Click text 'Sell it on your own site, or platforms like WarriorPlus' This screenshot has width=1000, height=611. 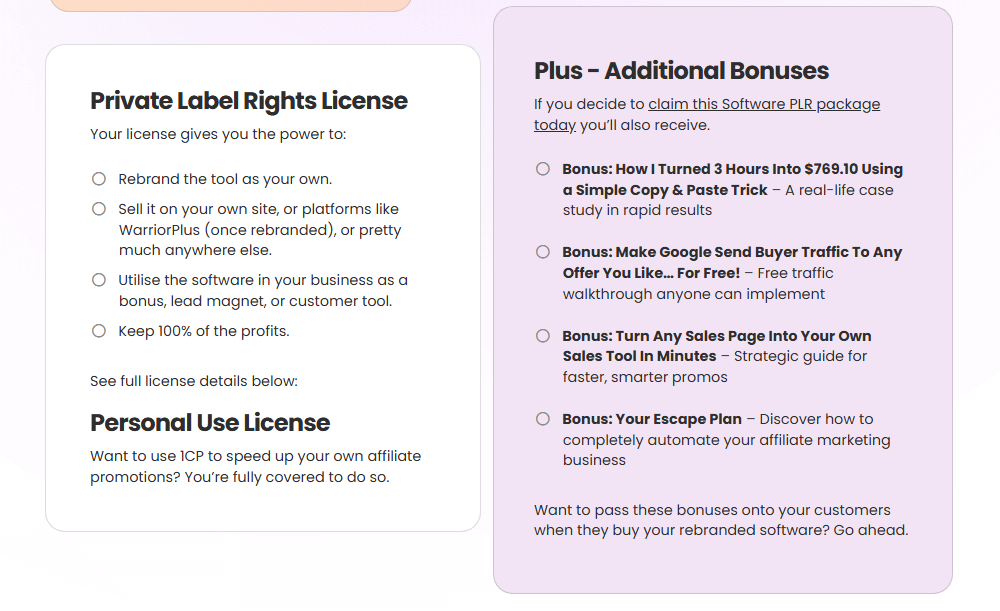(260, 230)
